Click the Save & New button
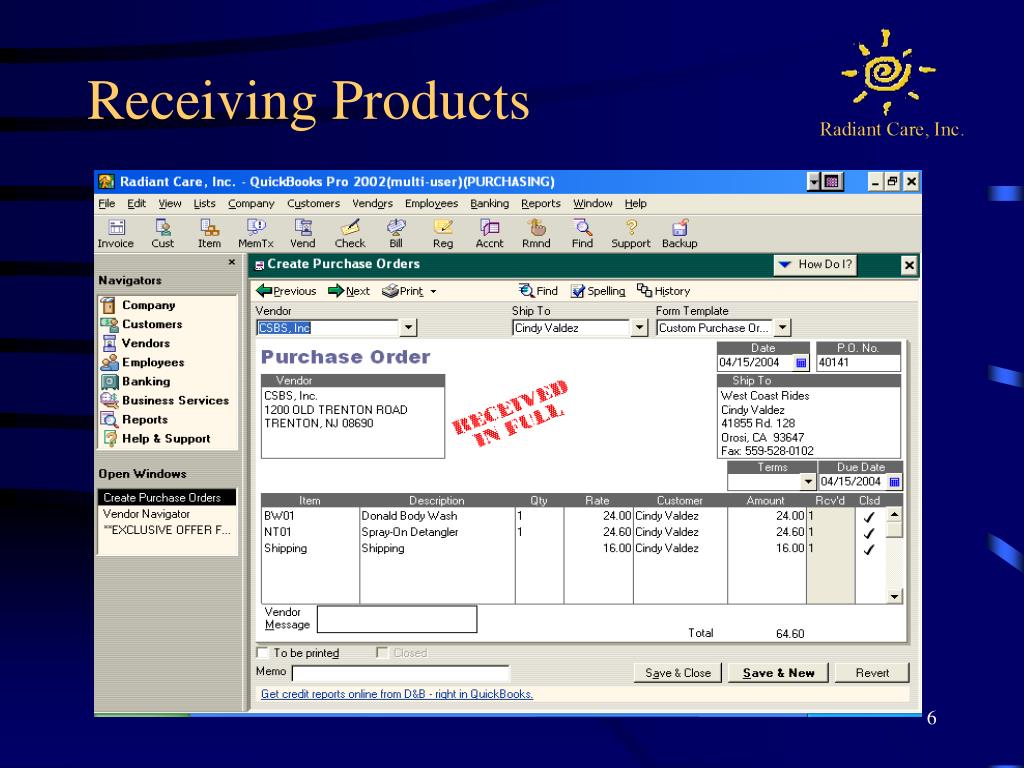The image size is (1024, 768). (x=778, y=673)
